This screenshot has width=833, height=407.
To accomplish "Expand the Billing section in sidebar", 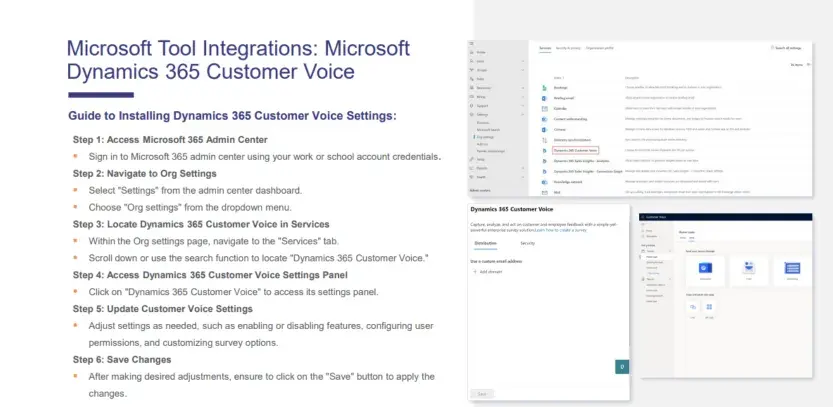I will point(523,97).
